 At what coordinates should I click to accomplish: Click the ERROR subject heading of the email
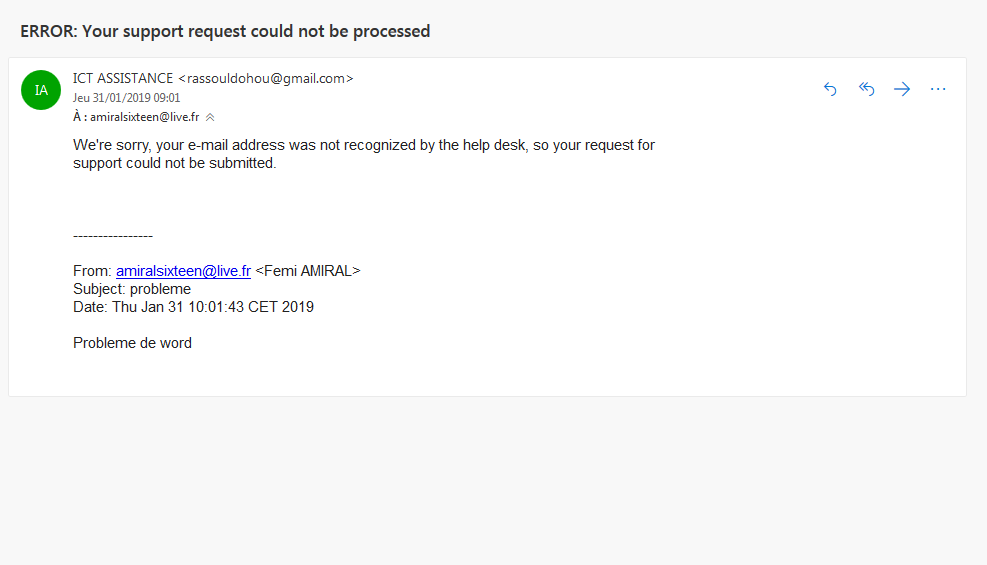225,31
